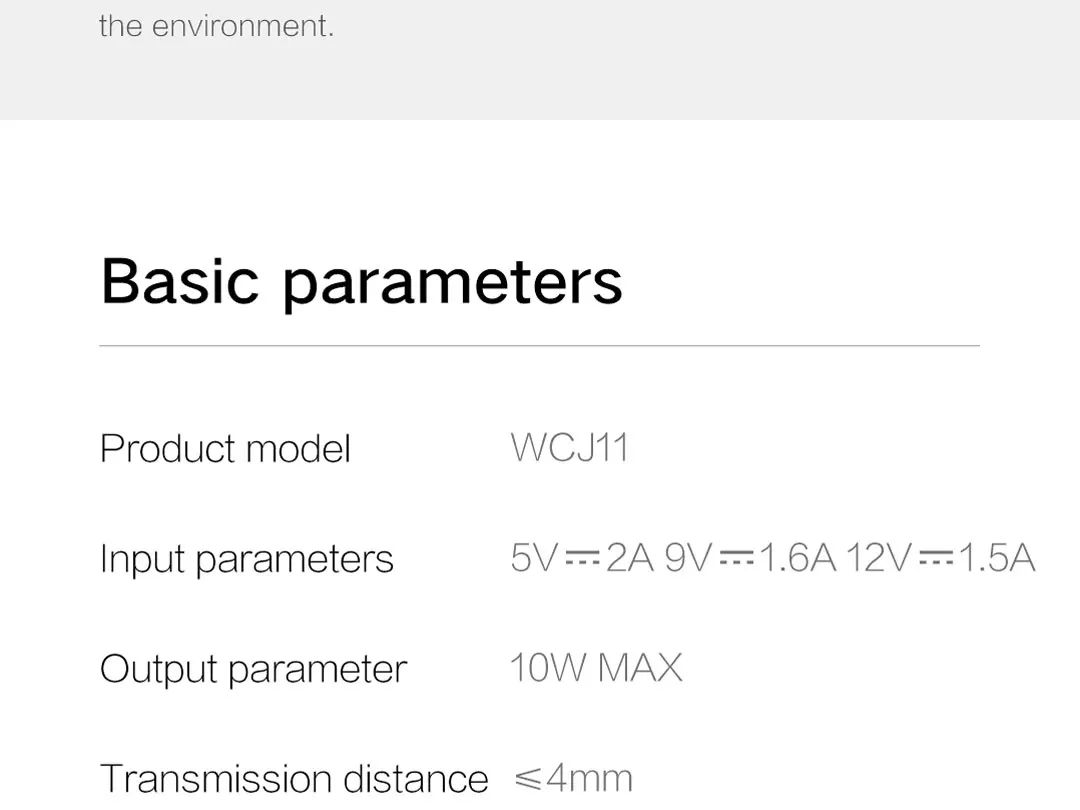Click the less-than-or-equal symbol before 4mm
This screenshot has width=1080, height=810.
coord(527,778)
